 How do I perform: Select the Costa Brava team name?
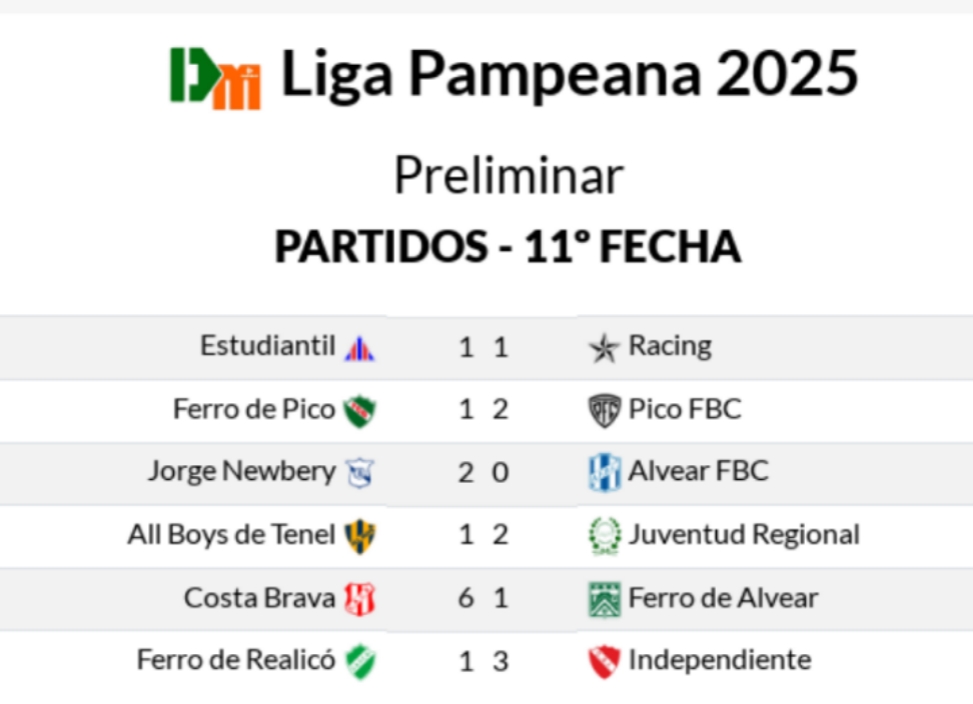point(259,598)
